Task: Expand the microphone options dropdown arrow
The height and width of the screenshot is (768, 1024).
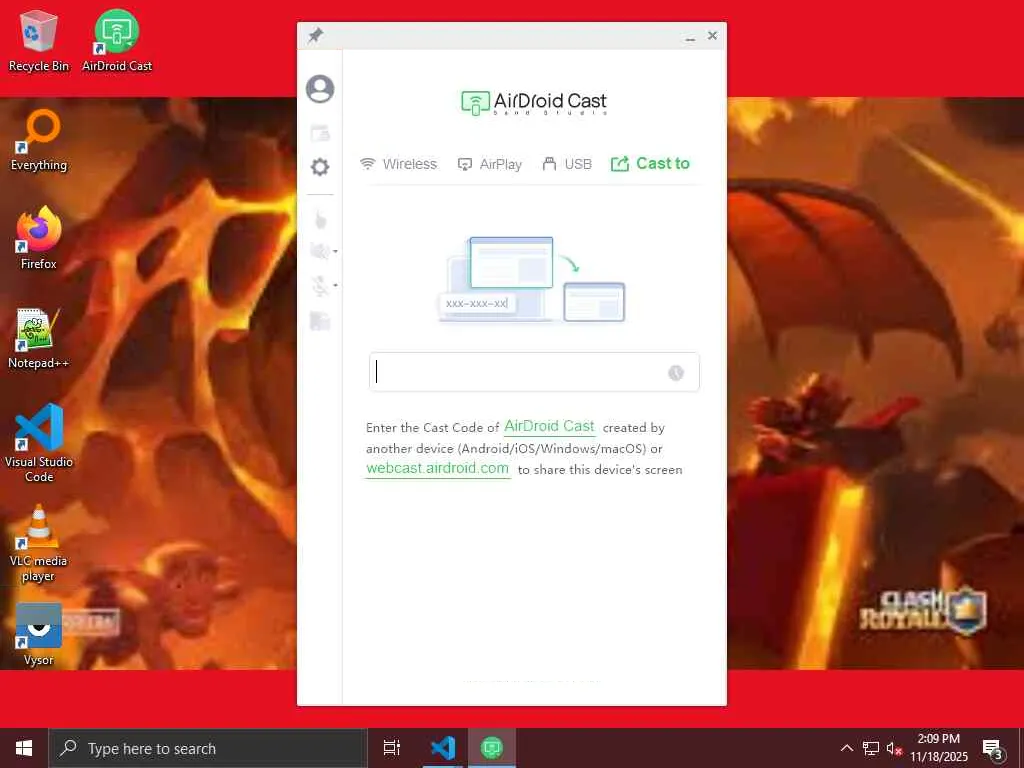Action: pos(335,285)
